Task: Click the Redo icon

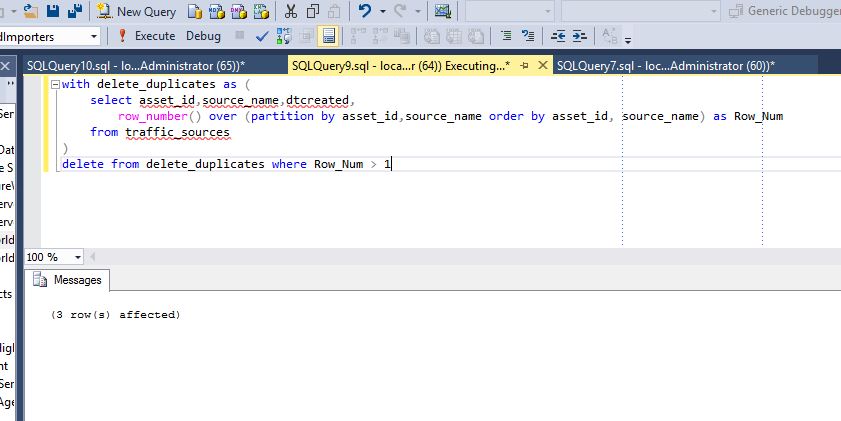Action: coord(400,11)
